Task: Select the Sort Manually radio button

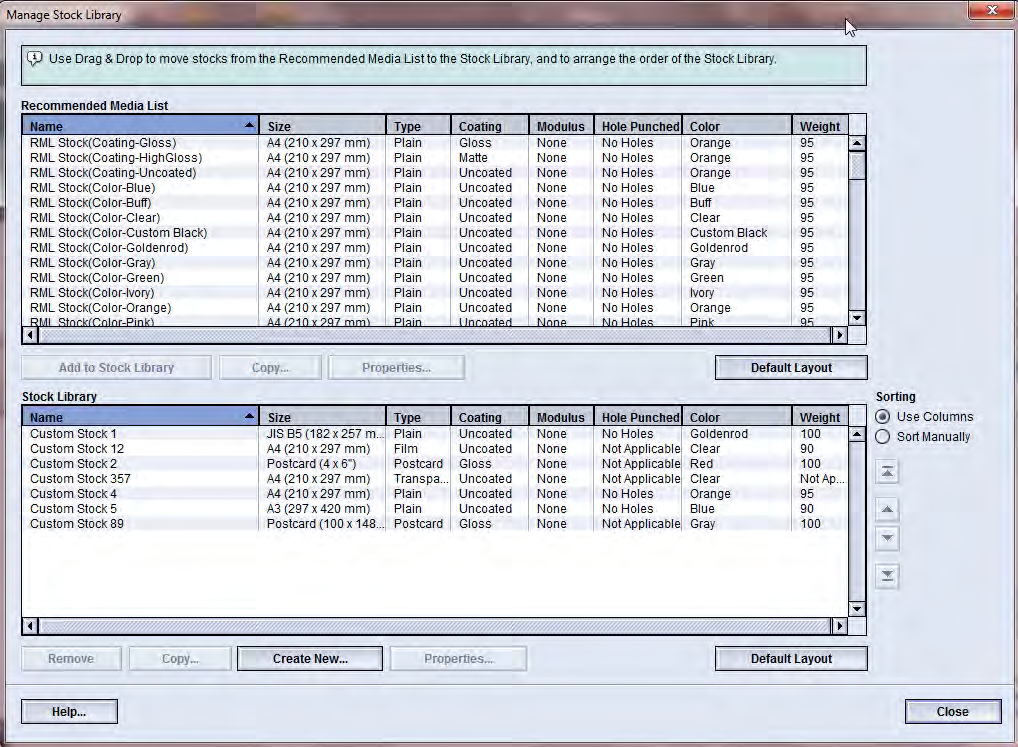Action: [882, 437]
